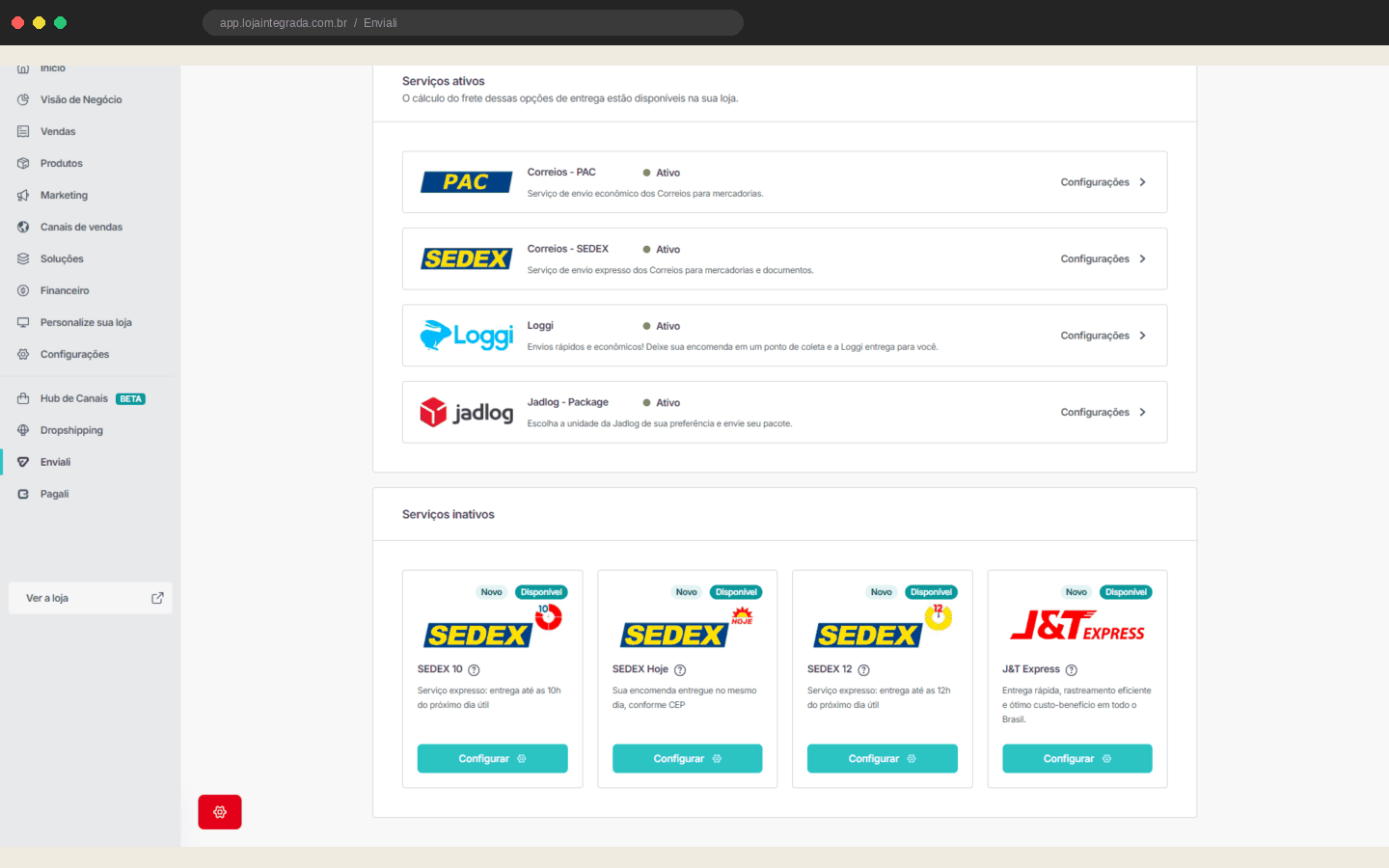The image size is (1389, 868).
Task: Open Visão de Negócio menu item
Action: coord(81,99)
